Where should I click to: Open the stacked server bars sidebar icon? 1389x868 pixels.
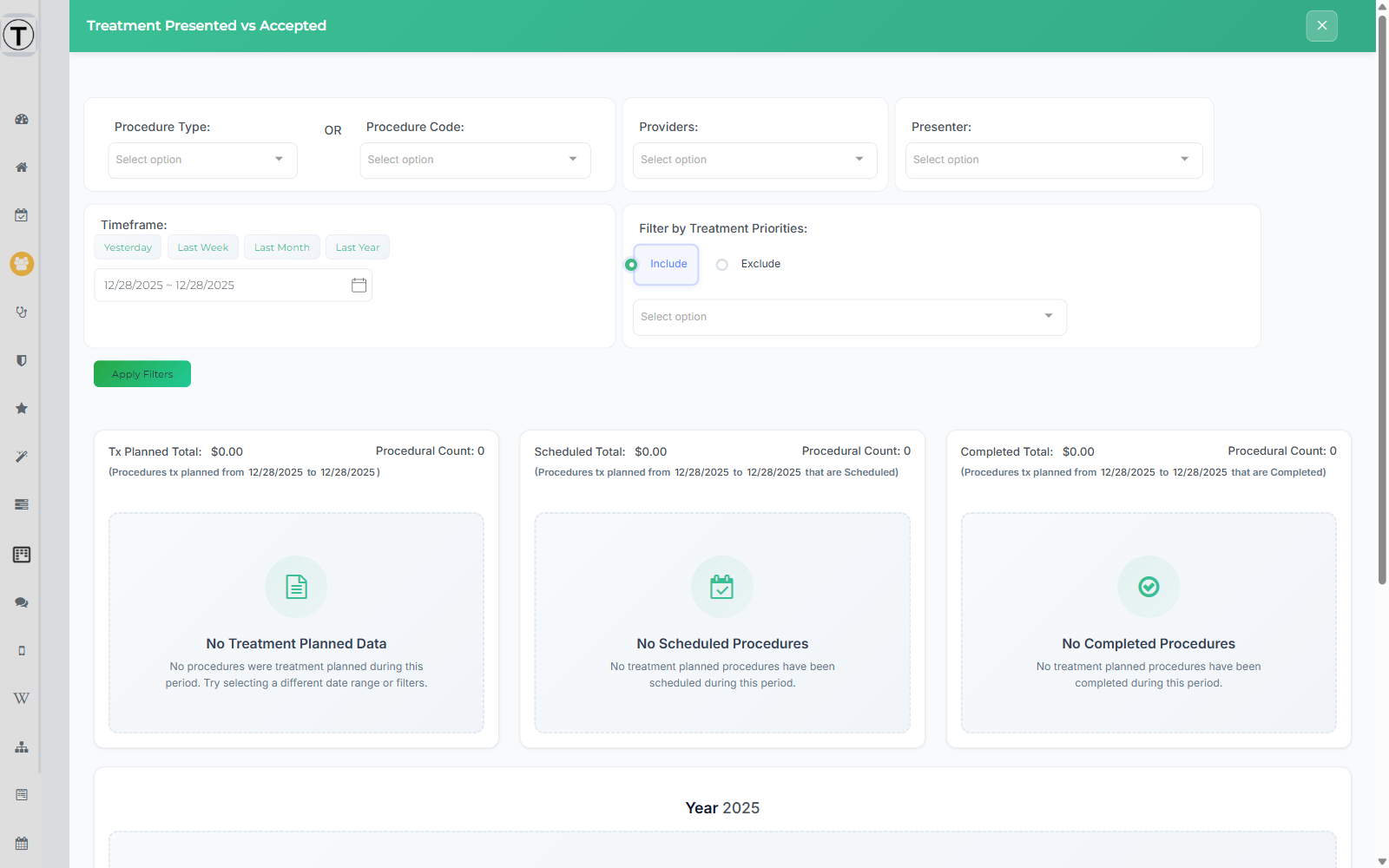point(22,504)
